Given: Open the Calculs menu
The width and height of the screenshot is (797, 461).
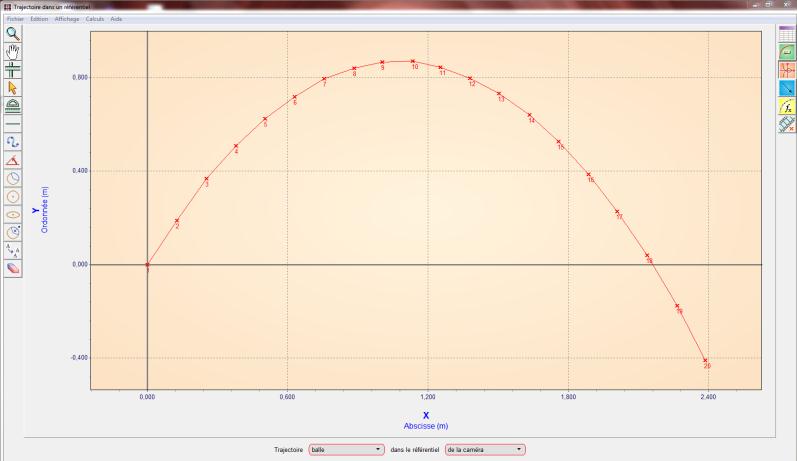Looking at the screenshot, I should coord(95,20).
